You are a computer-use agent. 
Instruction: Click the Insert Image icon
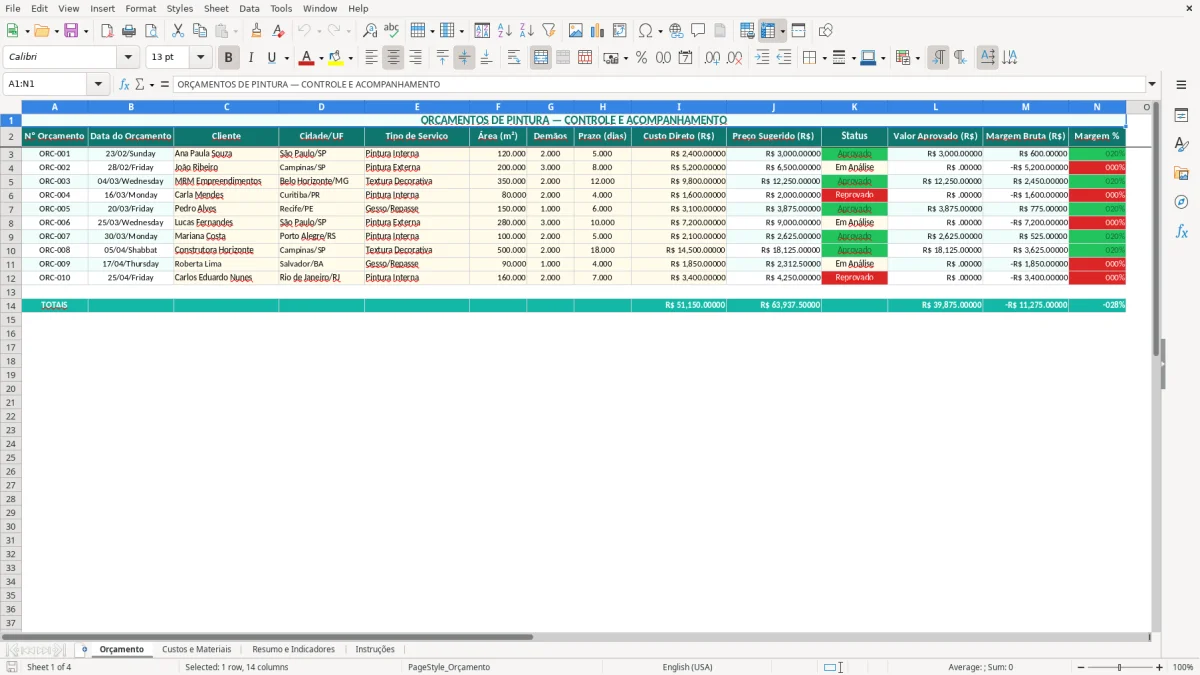pos(576,31)
